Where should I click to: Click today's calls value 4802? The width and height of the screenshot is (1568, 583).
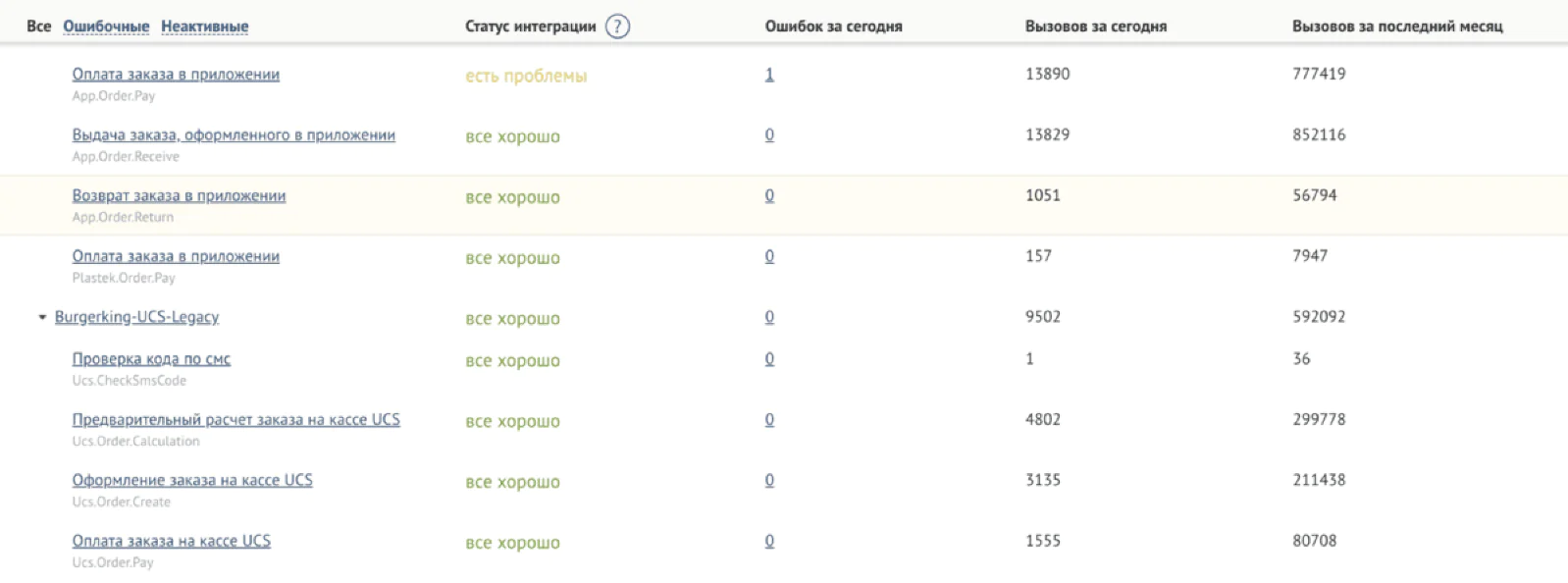coord(1043,421)
